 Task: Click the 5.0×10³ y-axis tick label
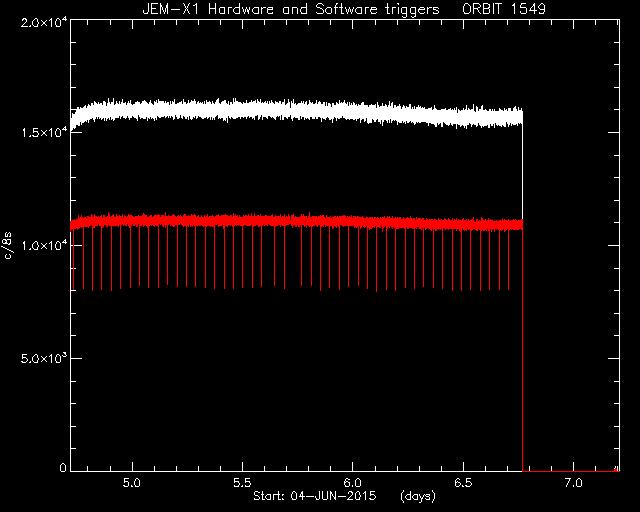(44, 358)
